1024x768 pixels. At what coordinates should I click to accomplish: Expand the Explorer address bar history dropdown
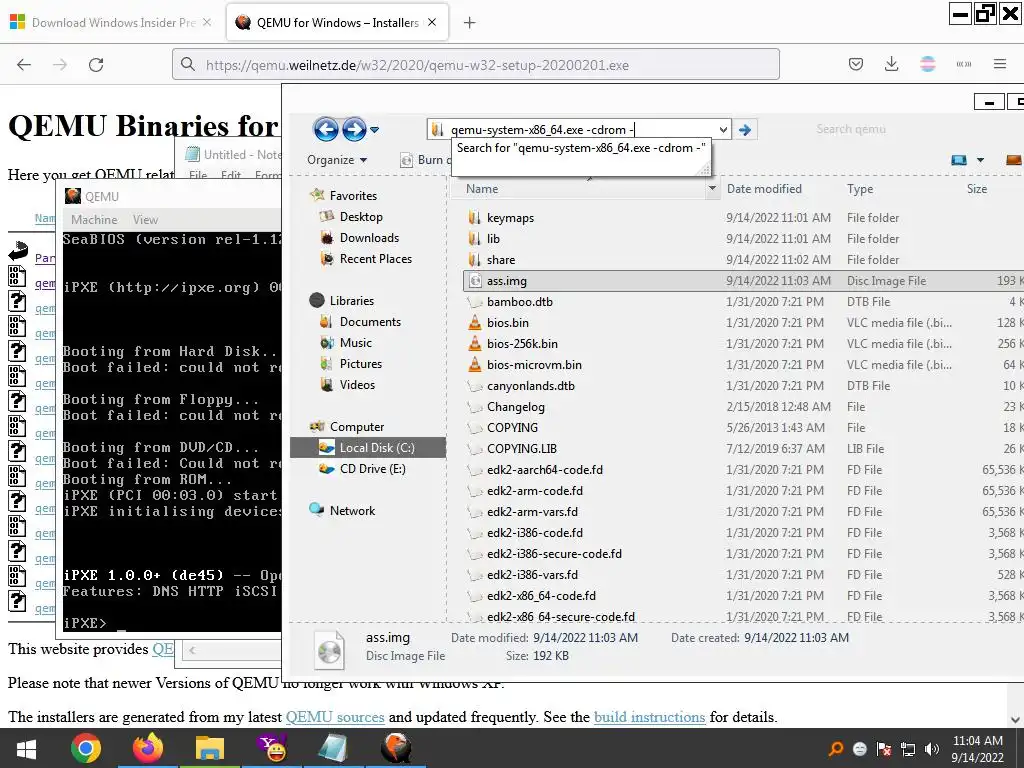(x=723, y=129)
